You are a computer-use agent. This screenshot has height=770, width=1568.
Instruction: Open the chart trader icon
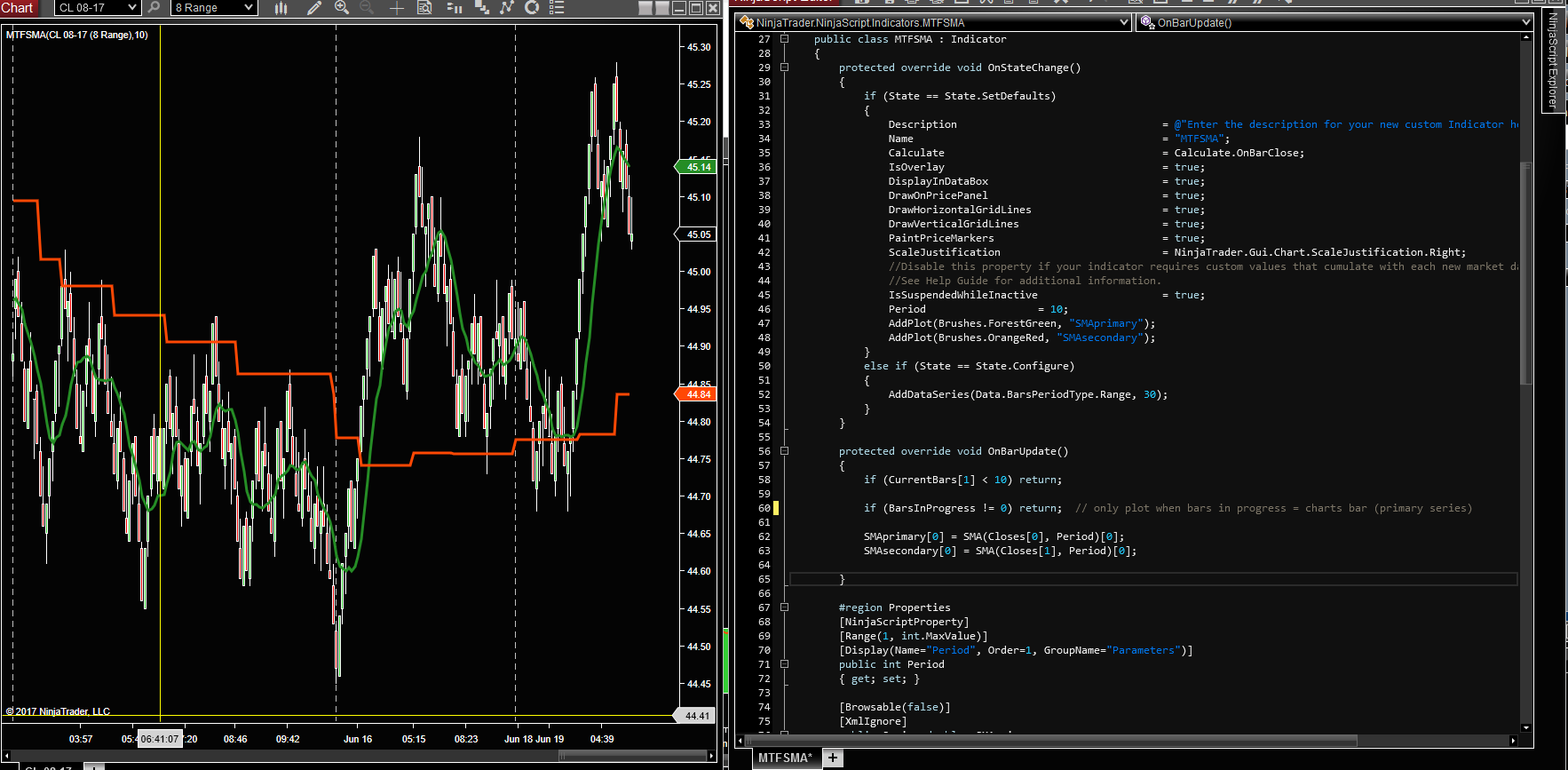tap(482, 8)
